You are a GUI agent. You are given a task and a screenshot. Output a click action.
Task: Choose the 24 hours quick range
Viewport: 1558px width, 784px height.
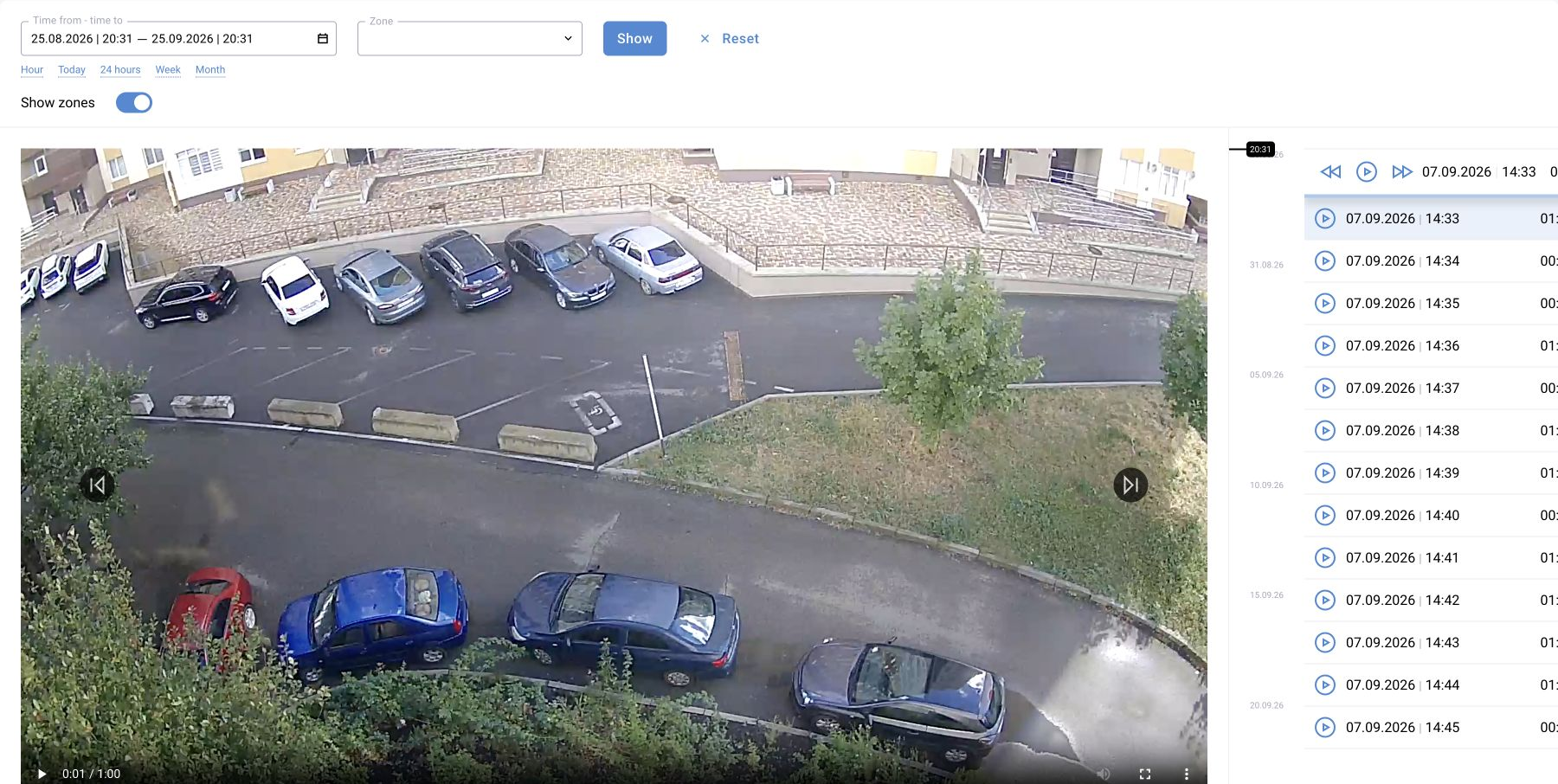[x=120, y=70]
